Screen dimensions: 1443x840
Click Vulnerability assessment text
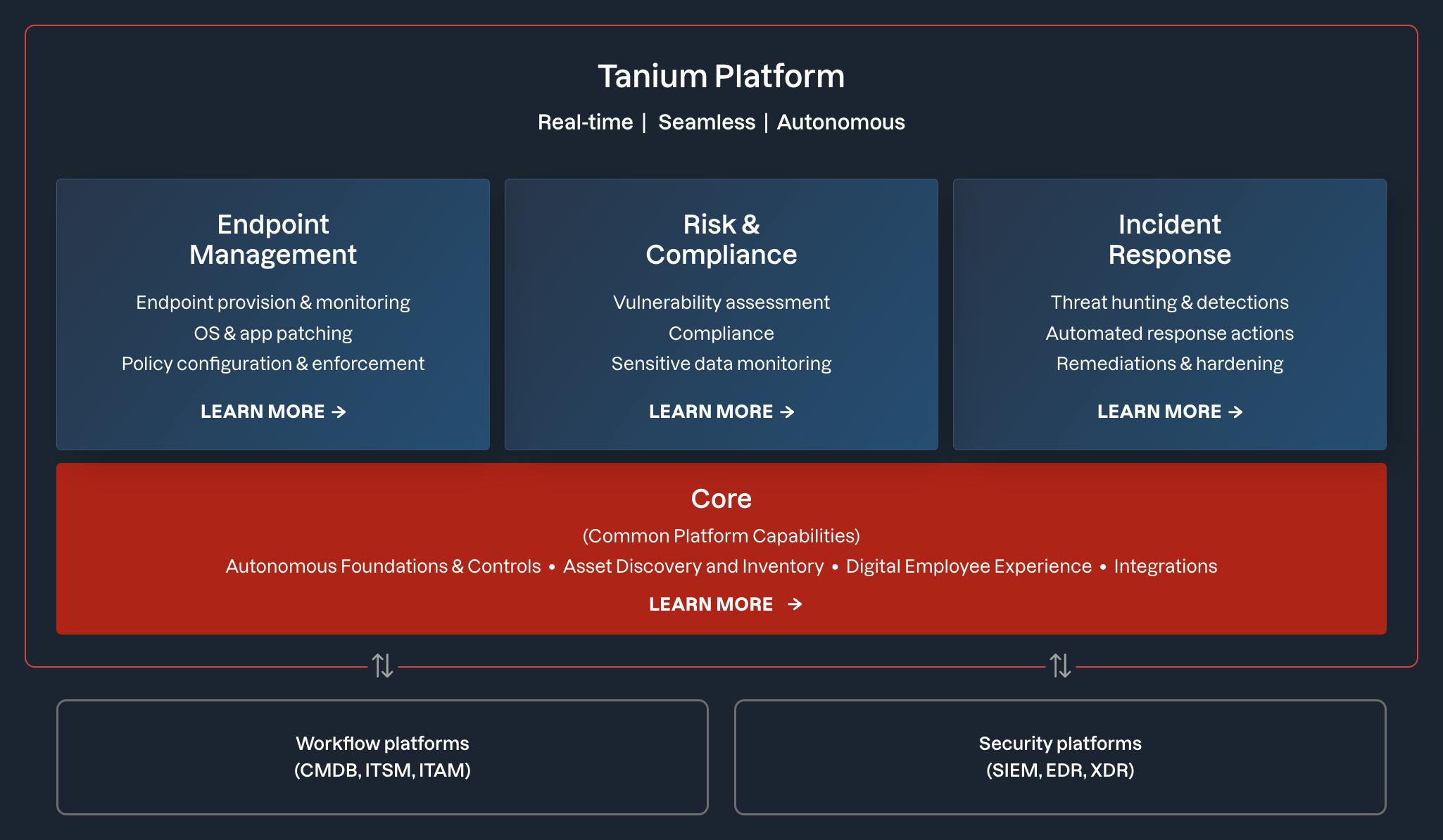click(721, 303)
